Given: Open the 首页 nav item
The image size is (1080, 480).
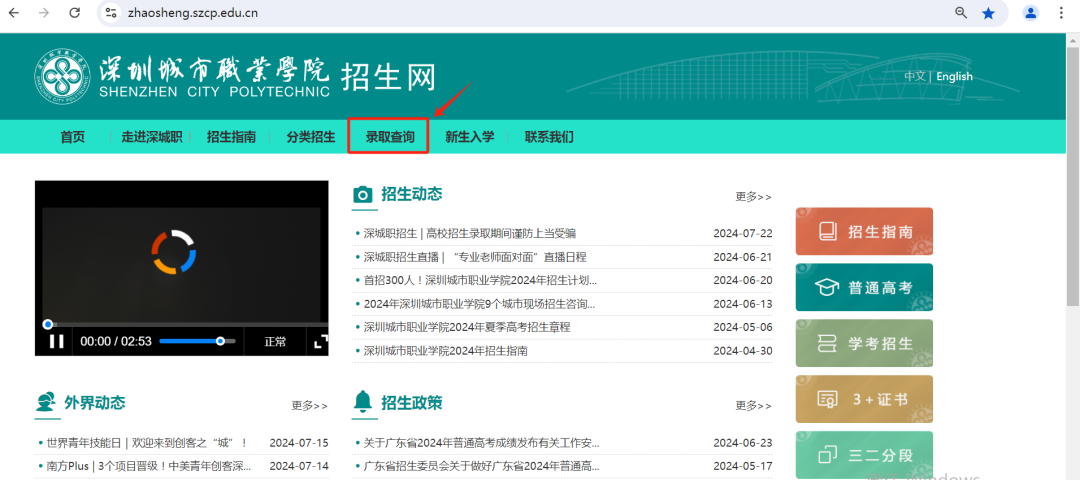Looking at the screenshot, I should tap(72, 137).
